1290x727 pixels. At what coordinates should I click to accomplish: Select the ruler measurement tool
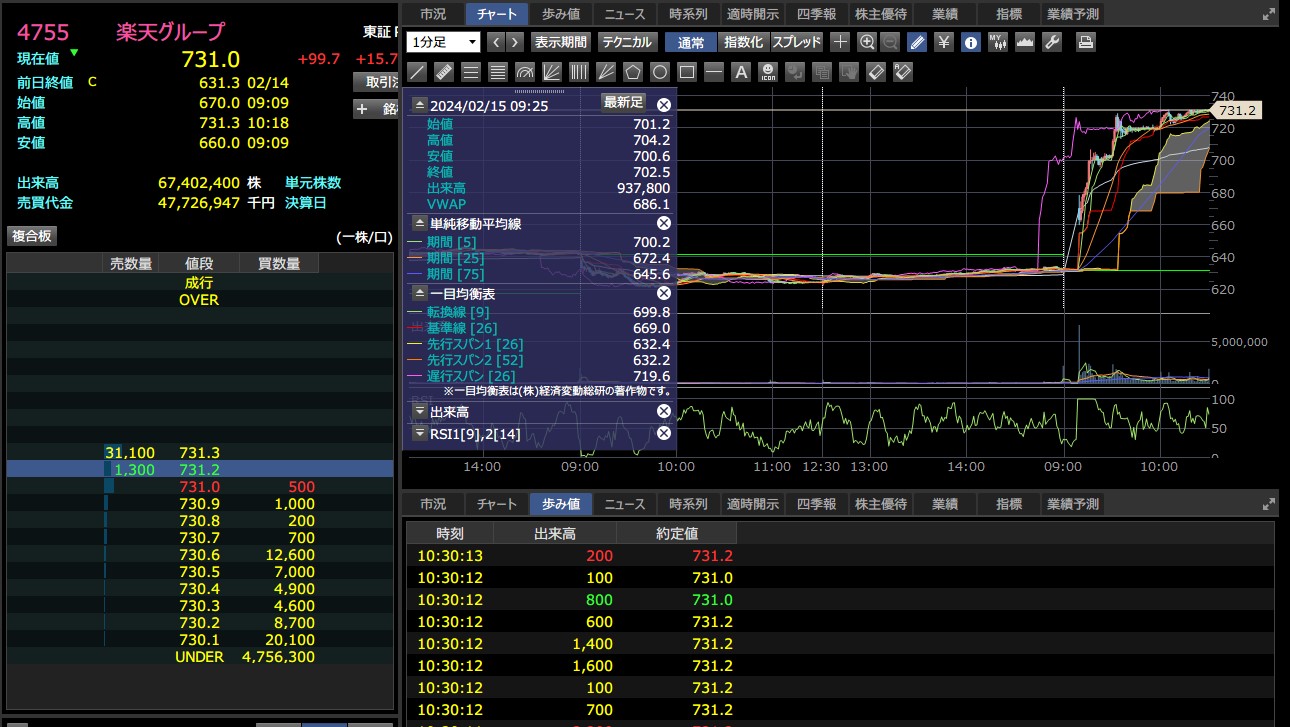point(445,72)
